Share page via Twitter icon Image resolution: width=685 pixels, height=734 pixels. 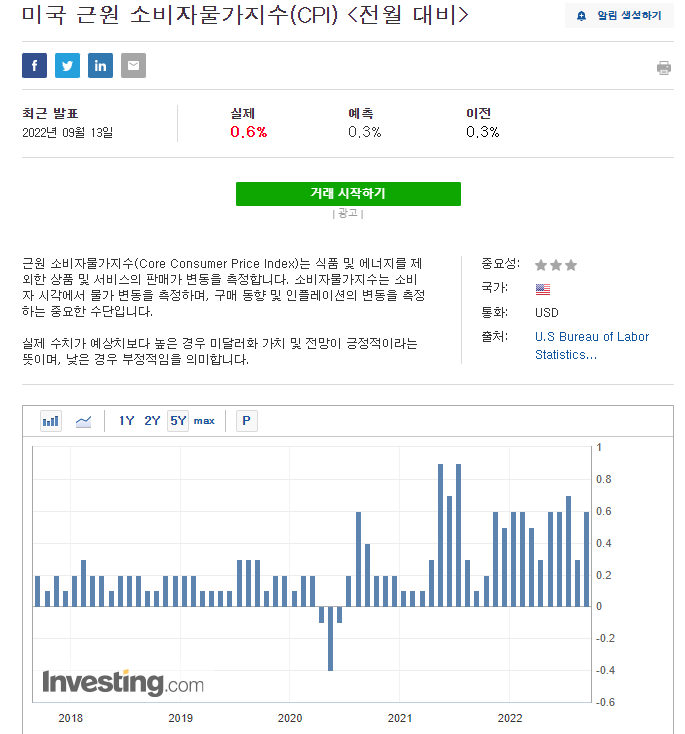click(x=67, y=66)
